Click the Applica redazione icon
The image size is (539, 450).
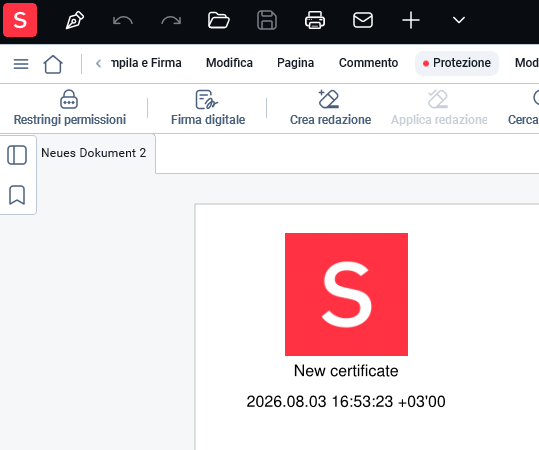pos(438,99)
